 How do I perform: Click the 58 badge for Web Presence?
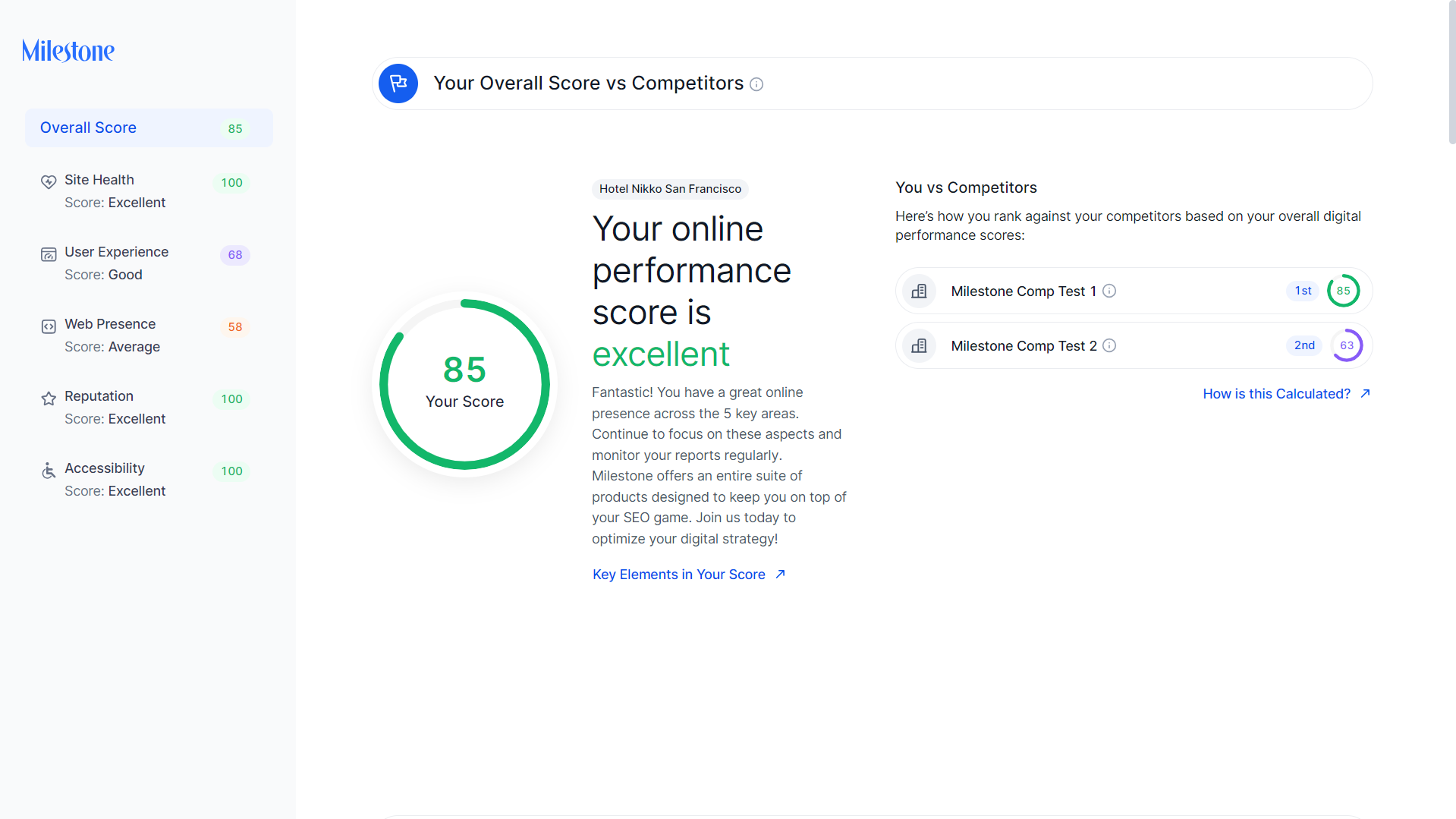pos(235,327)
